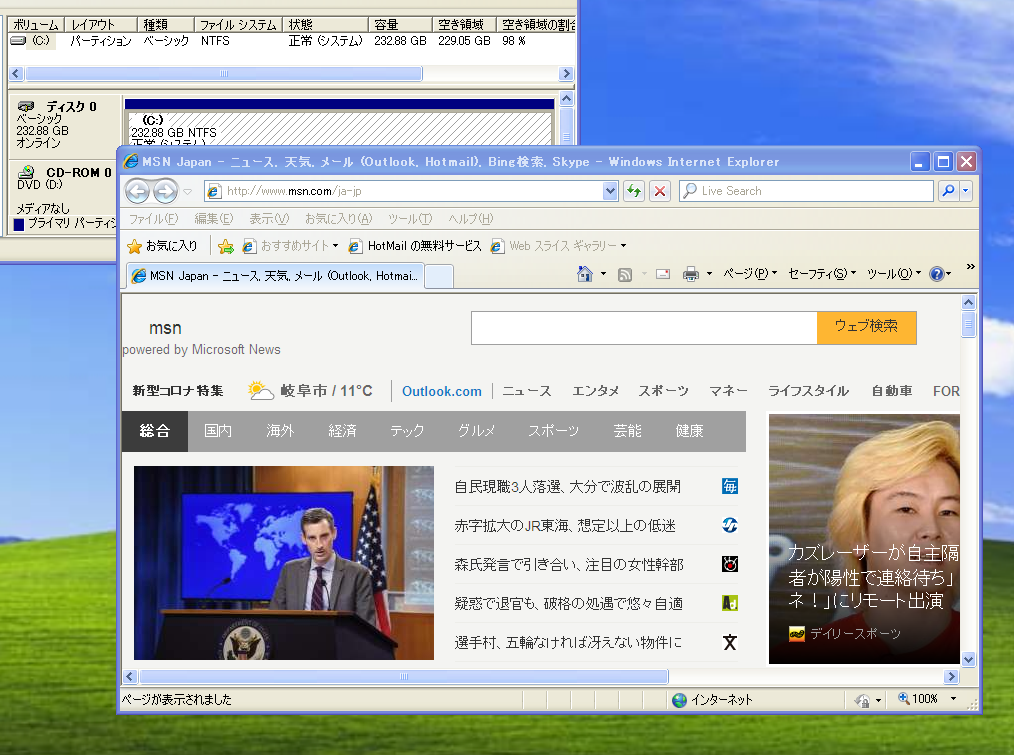This screenshot has height=755, width=1014.
Task: Click the Read Mail envelope icon
Action: point(663,274)
